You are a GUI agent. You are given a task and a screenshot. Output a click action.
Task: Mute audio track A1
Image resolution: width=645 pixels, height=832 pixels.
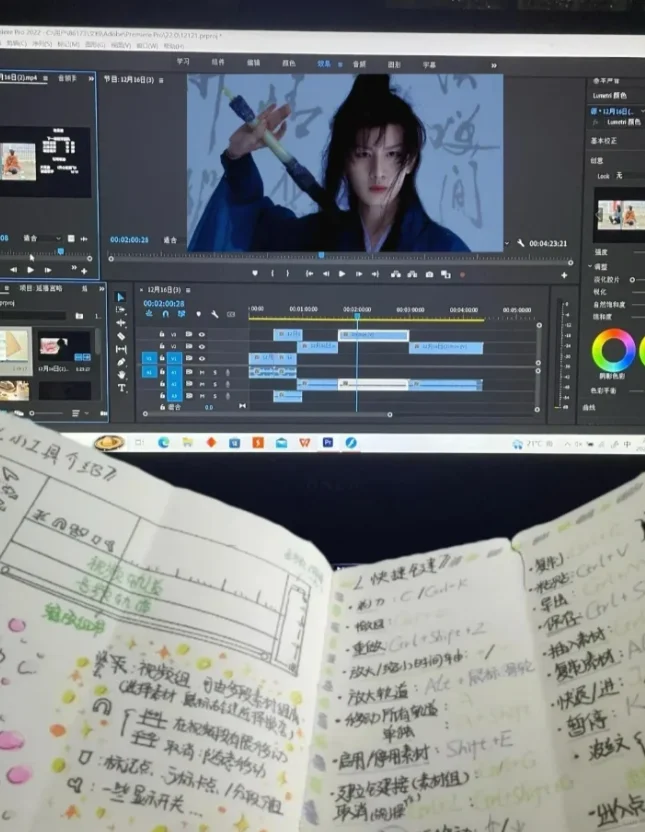(x=202, y=372)
